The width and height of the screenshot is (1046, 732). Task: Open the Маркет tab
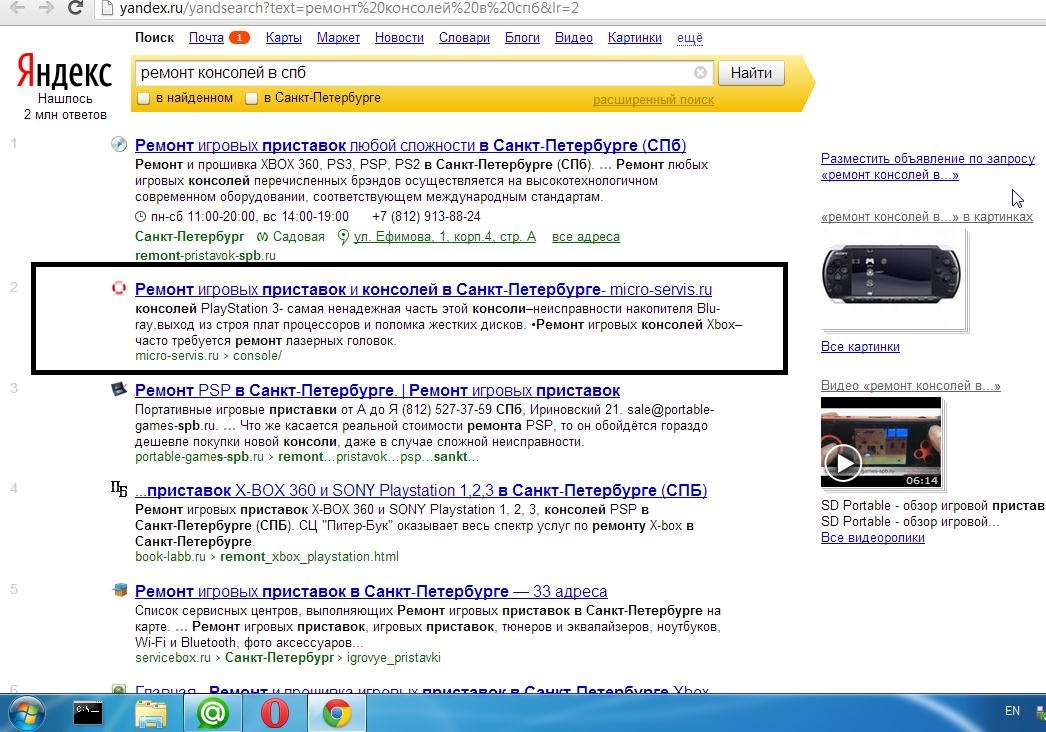[x=338, y=38]
